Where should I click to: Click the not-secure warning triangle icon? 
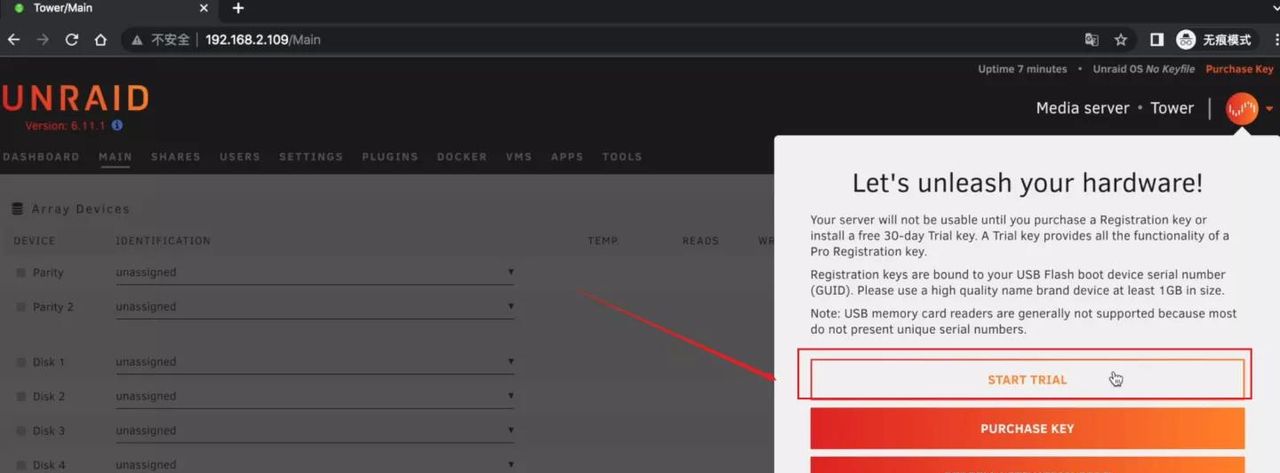point(138,40)
